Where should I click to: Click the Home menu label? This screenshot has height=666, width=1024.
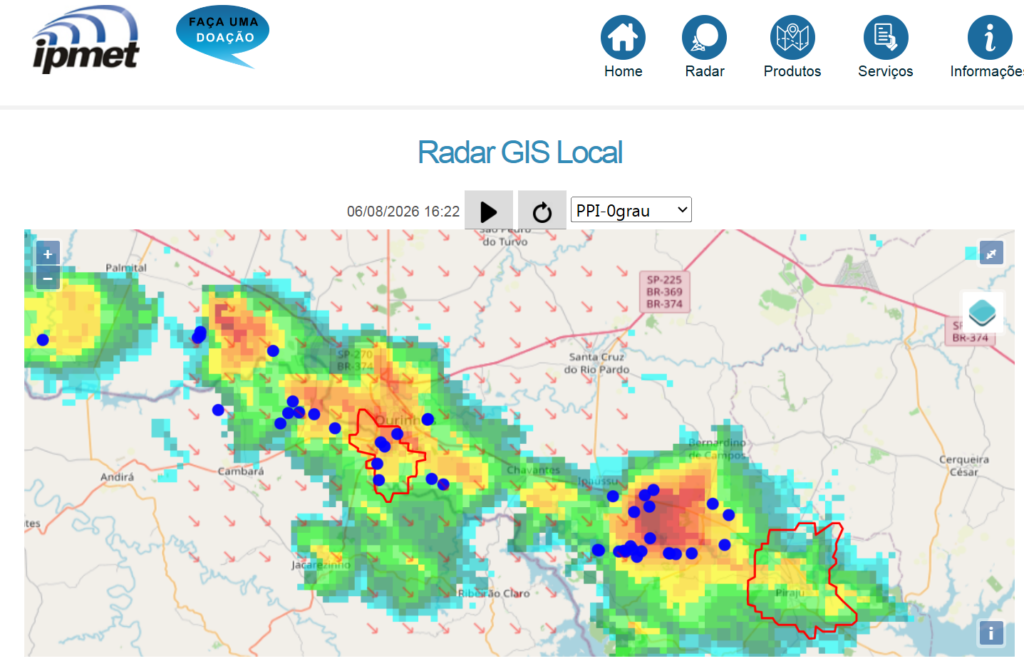[x=623, y=71]
